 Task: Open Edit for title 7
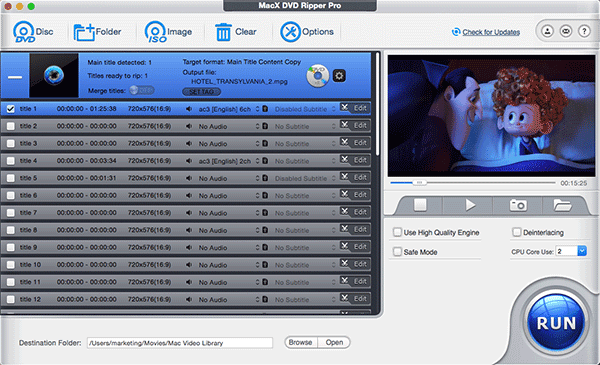[x=355, y=212]
